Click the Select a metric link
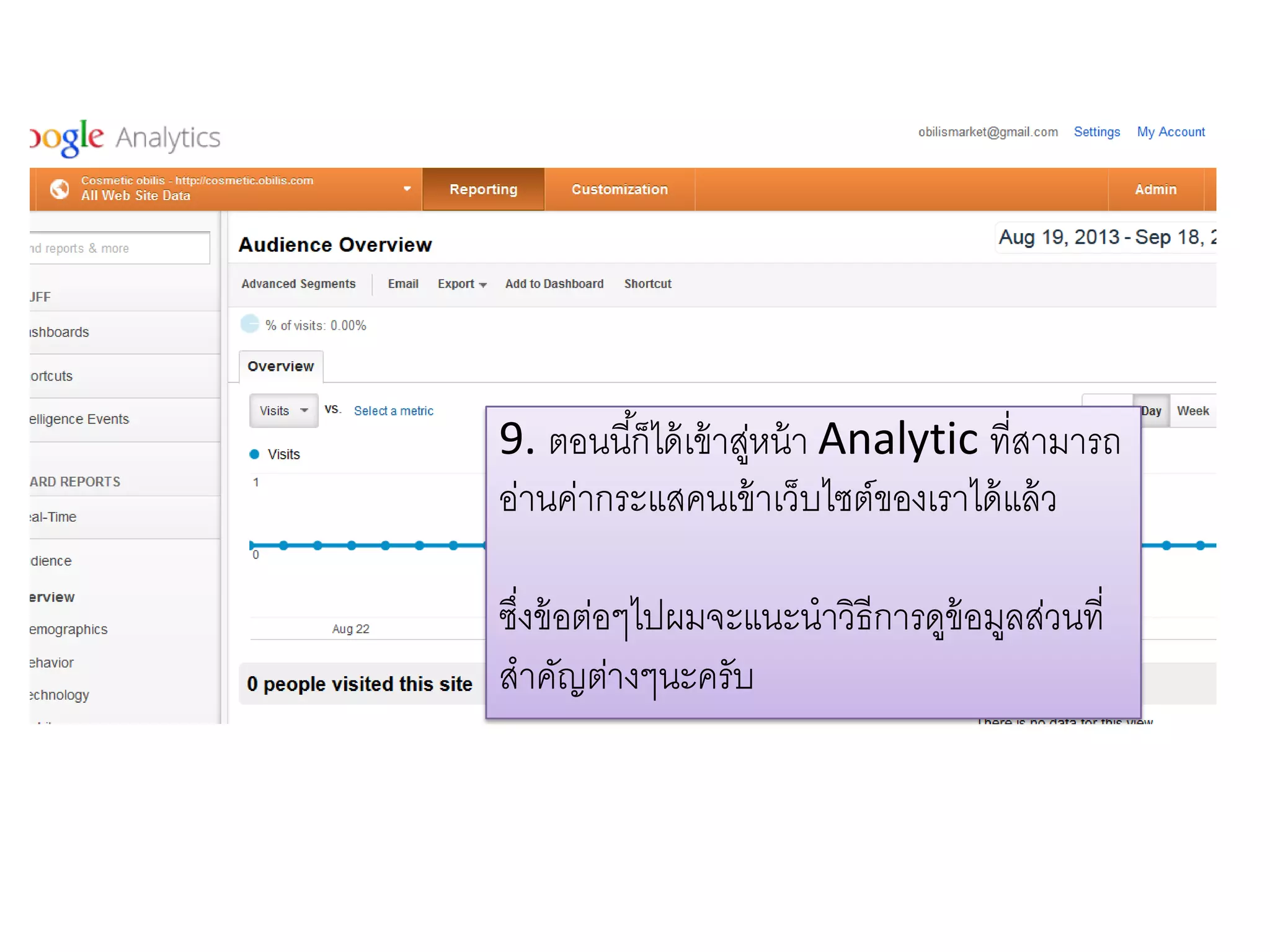This screenshot has width=1270, height=952. 393,411
